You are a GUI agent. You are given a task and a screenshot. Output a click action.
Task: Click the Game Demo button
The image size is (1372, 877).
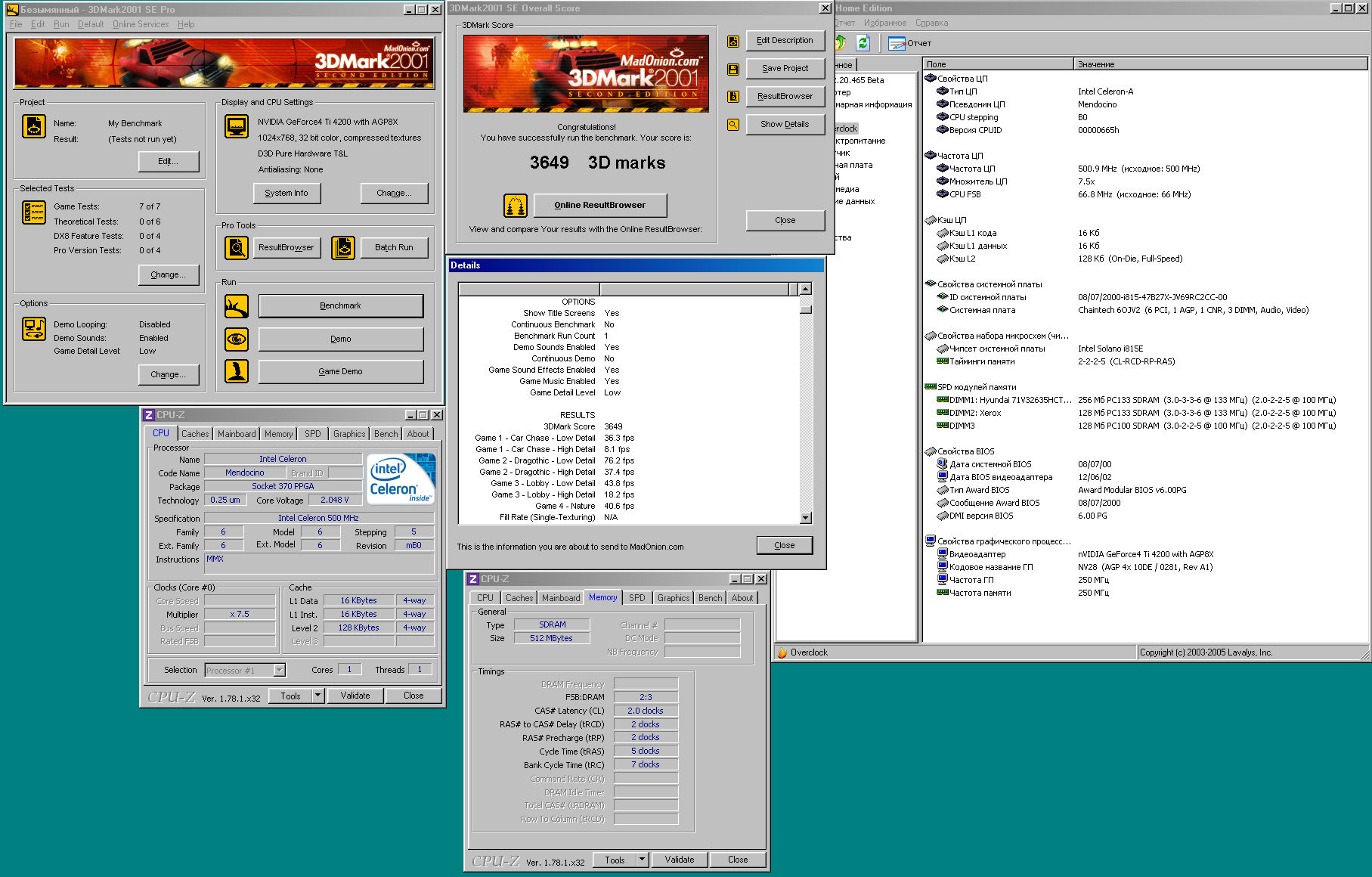click(x=341, y=371)
